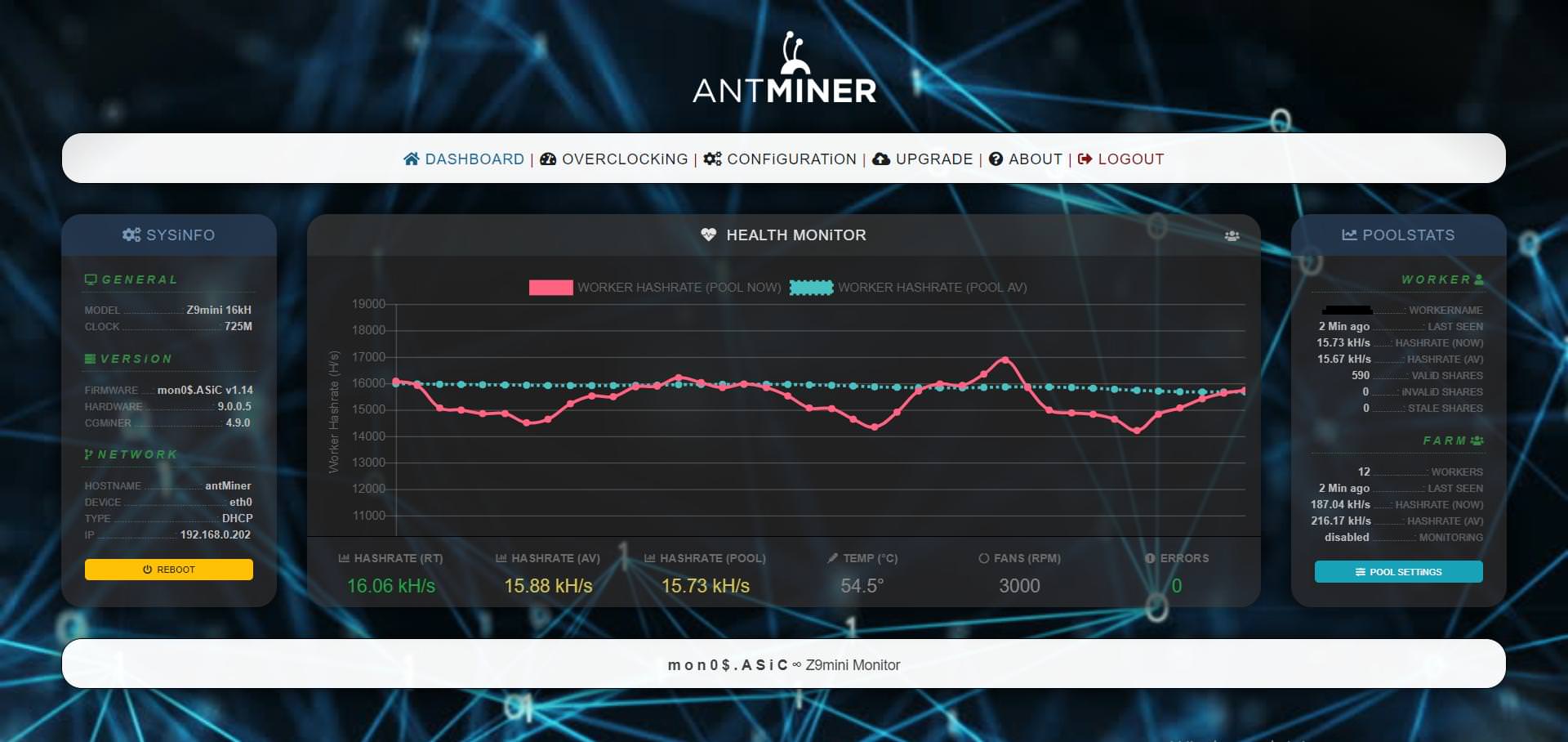Click the Errors count value 0
Viewport: 1568px width, 742px height.
pyautogui.click(x=1177, y=586)
